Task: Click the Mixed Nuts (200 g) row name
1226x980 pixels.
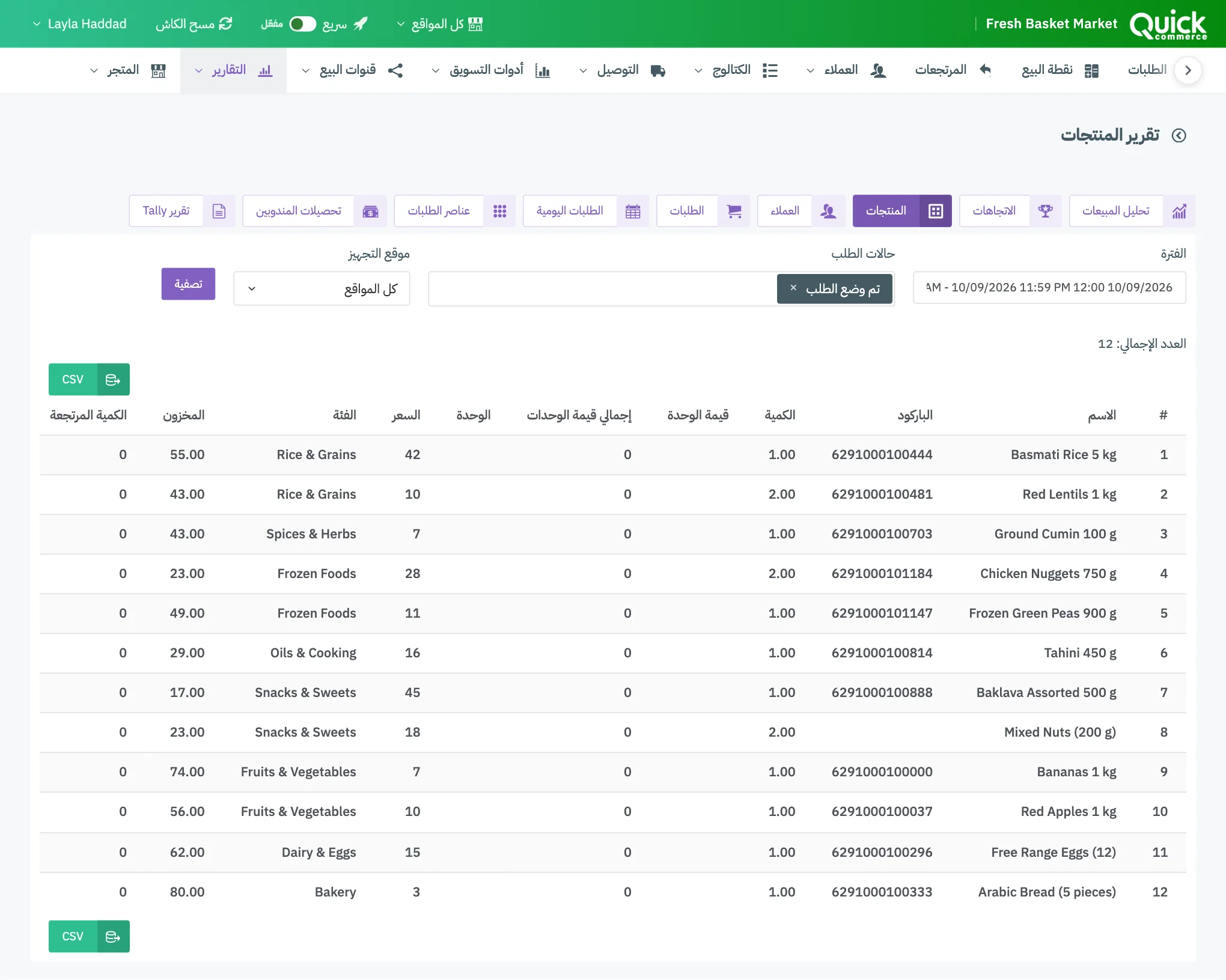Action: 1060,732
